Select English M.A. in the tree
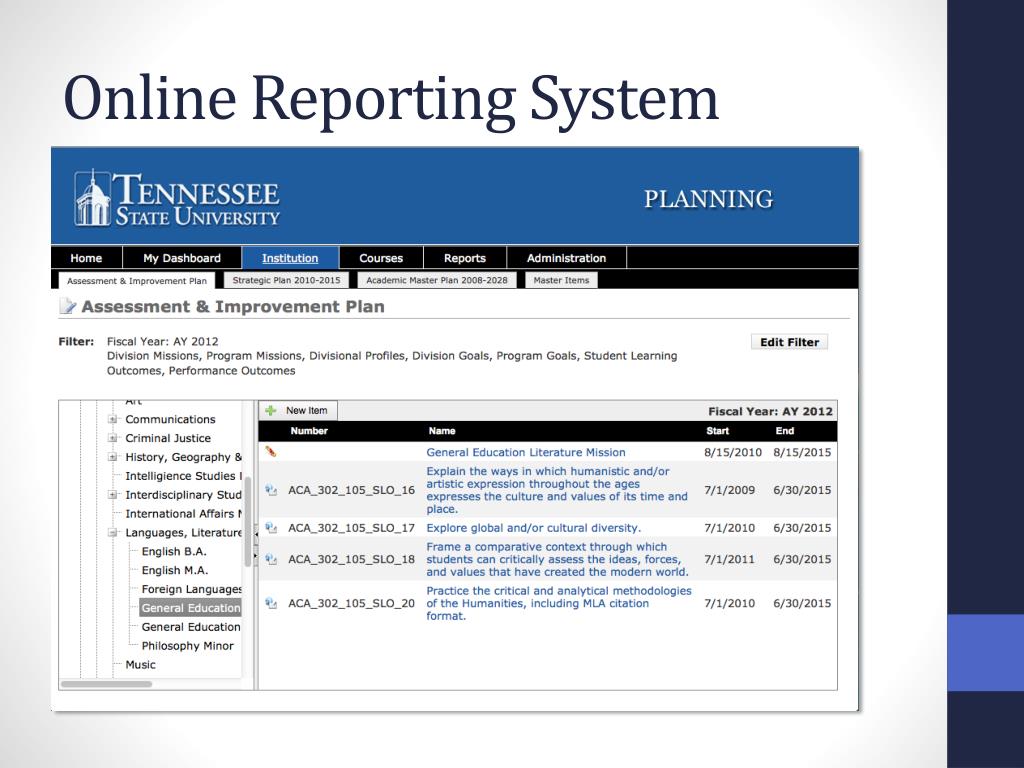Viewport: 1024px width, 768px height. click(175, 570)
